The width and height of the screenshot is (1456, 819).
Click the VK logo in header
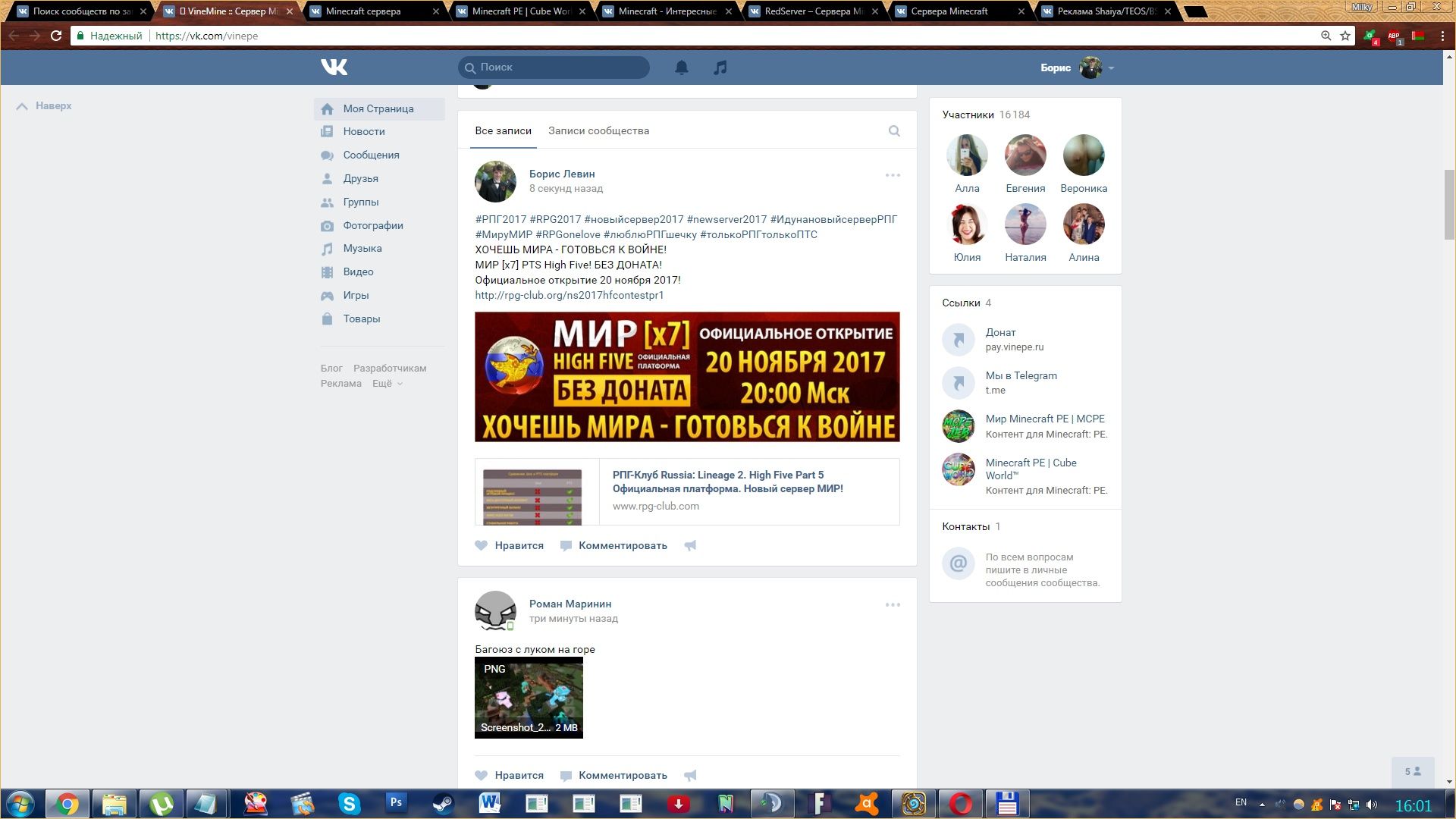pos(334,67)
